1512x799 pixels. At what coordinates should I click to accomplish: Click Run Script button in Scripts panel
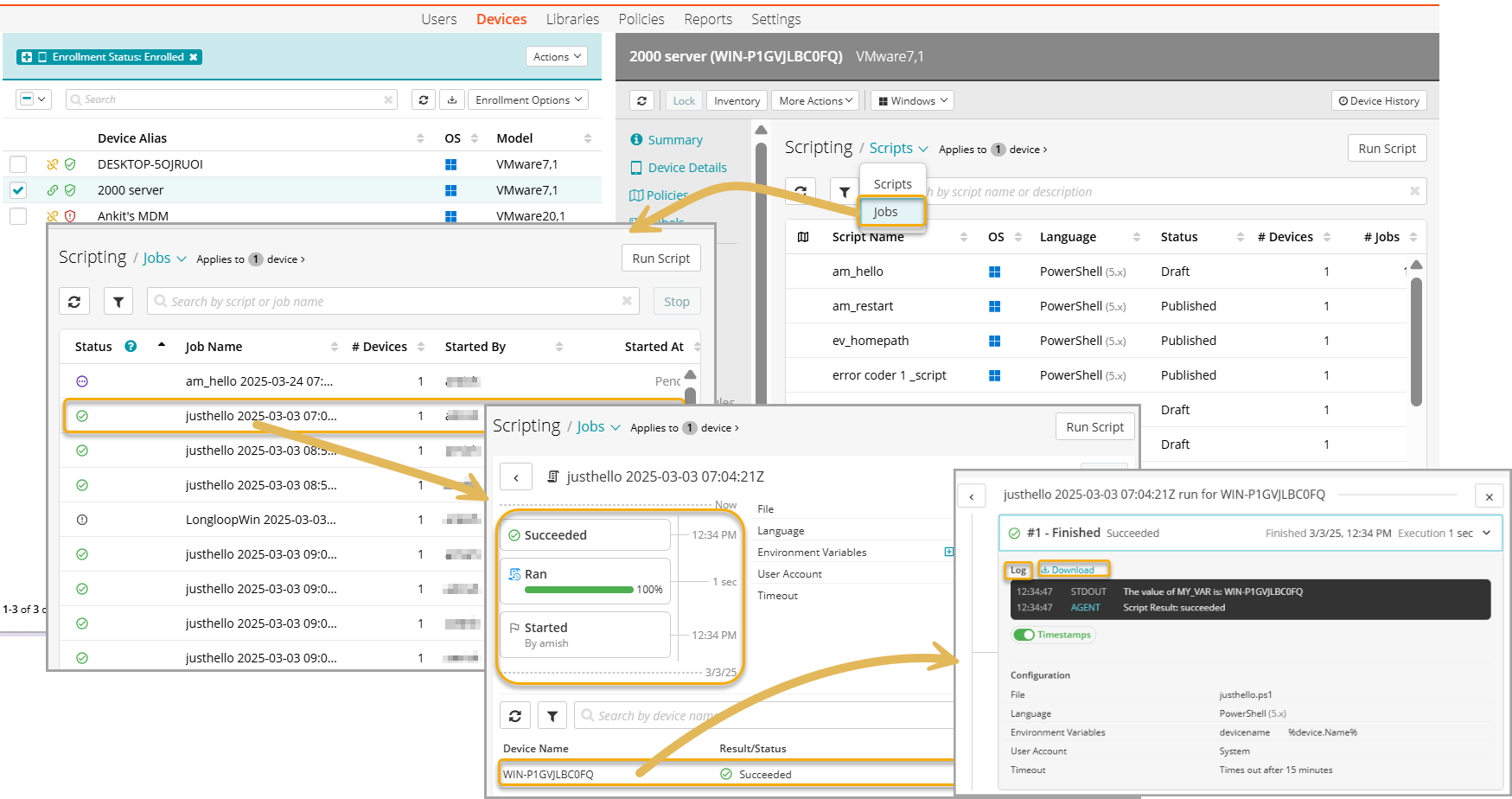pyautogui.click(x=1386, y=149)
